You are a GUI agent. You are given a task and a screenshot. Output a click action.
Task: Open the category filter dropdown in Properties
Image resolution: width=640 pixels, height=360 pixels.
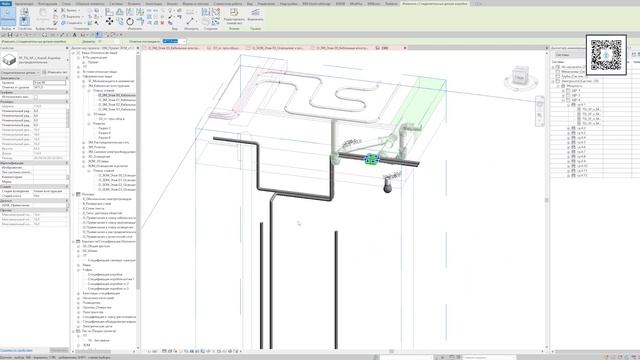point(38,72)
